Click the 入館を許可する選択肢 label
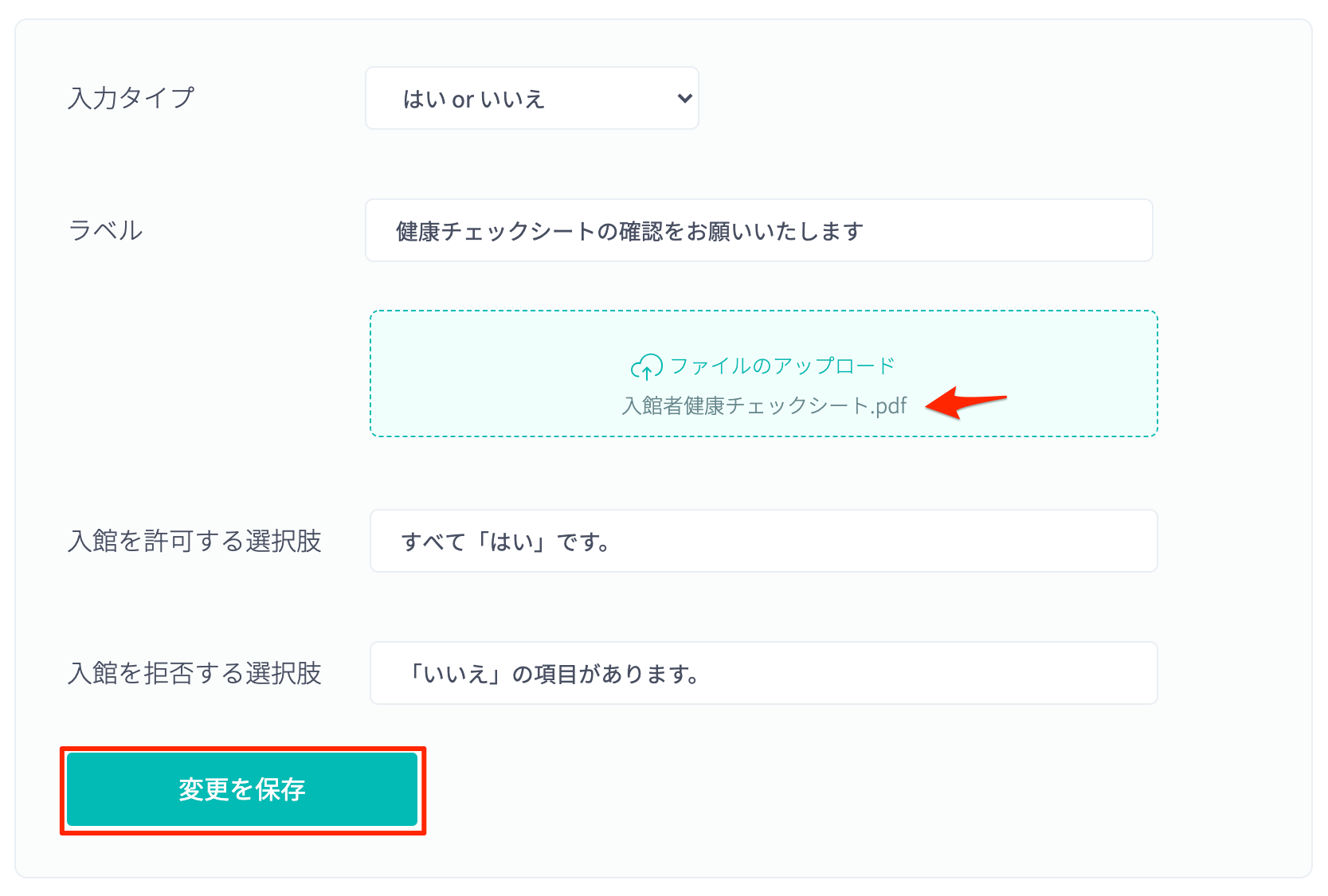Image resolution: width=1328 pixels, height=896 pixels. [195, 541]
